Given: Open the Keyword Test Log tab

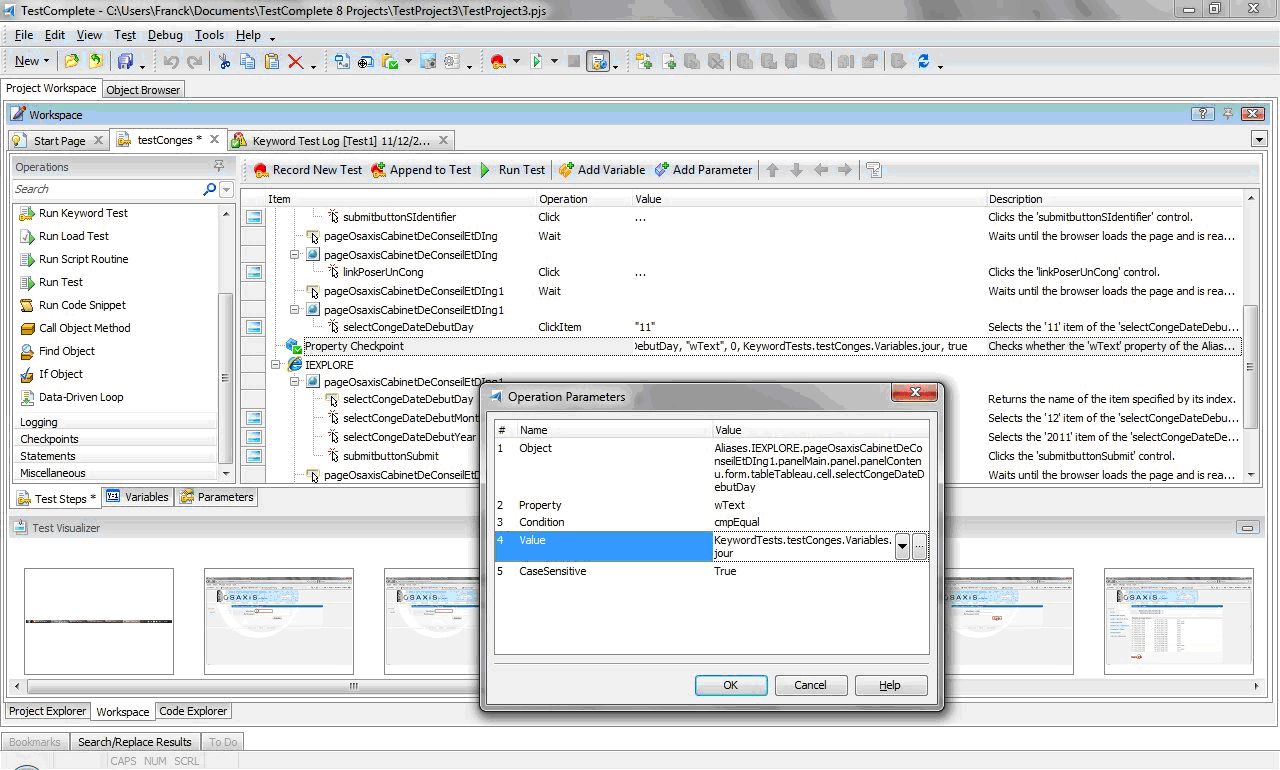Looking at the screenshot, I should point(340,140).
